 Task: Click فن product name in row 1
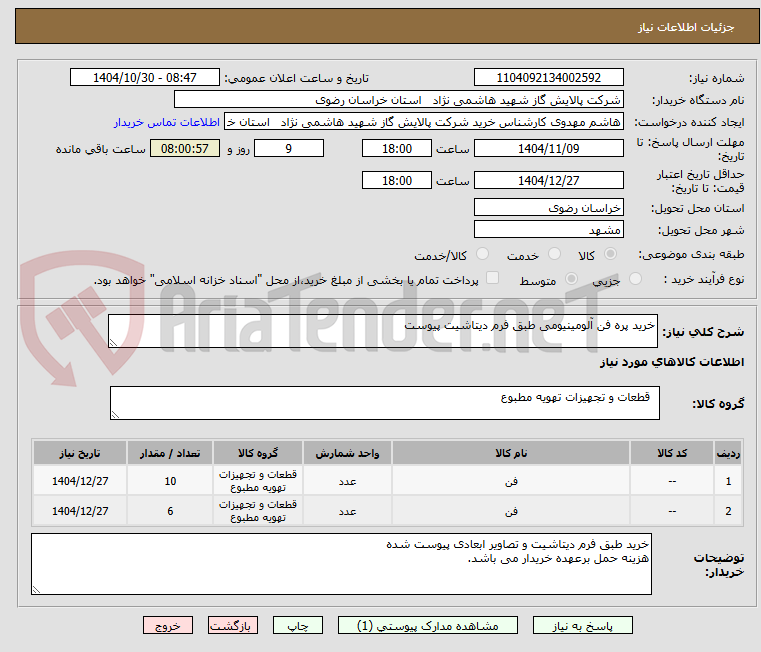[x=511, y=481]
